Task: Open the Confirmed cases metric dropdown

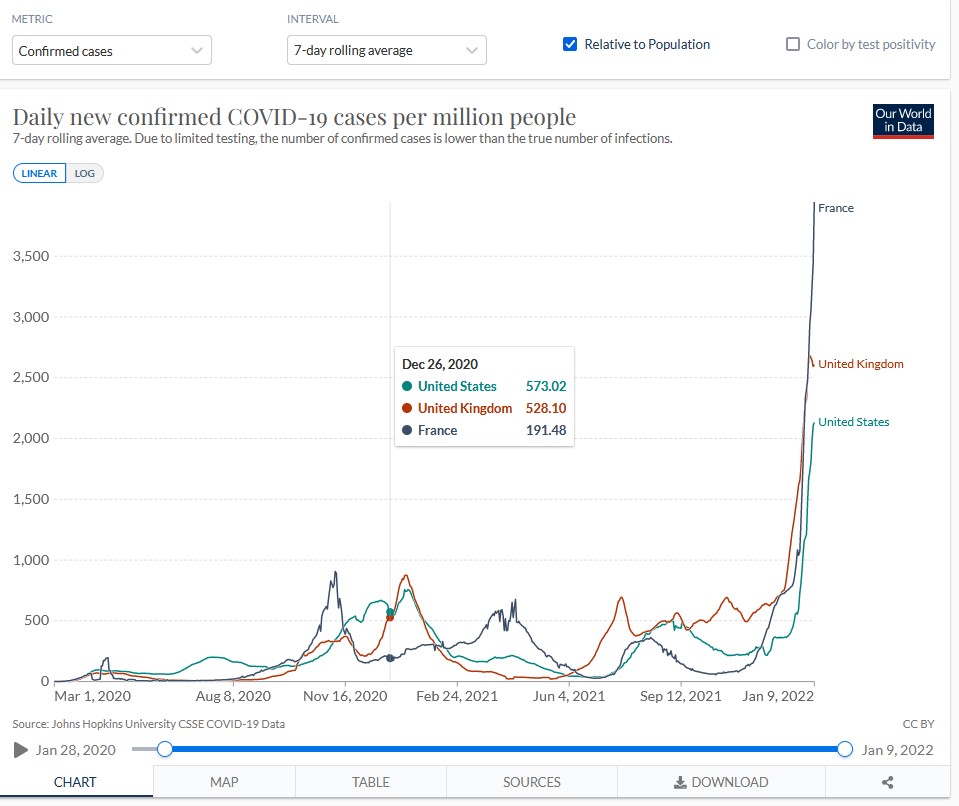Action: pyautogui.click(x=112, y=50)
